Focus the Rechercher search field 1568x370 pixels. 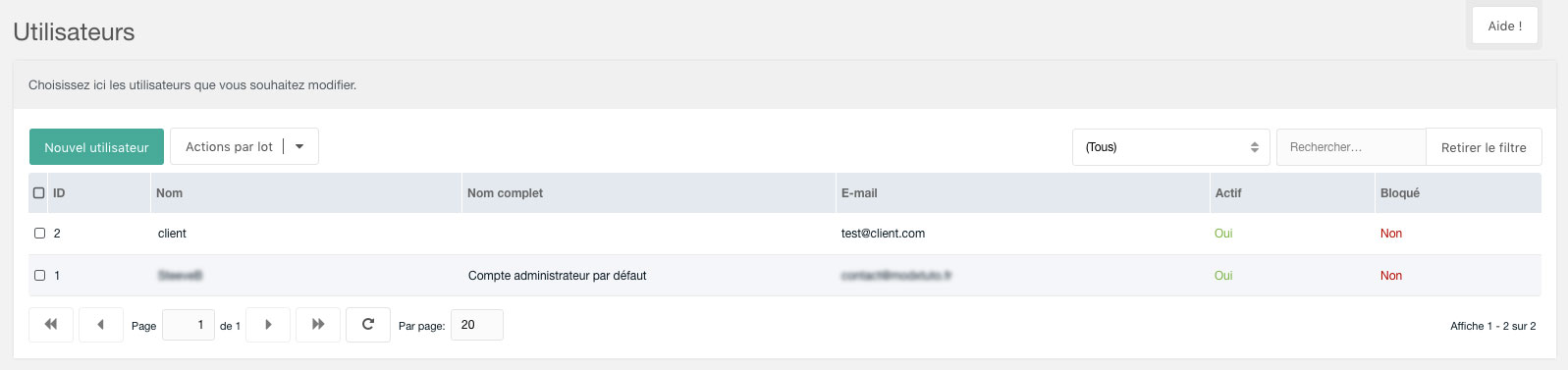(x=1351, y=147)
